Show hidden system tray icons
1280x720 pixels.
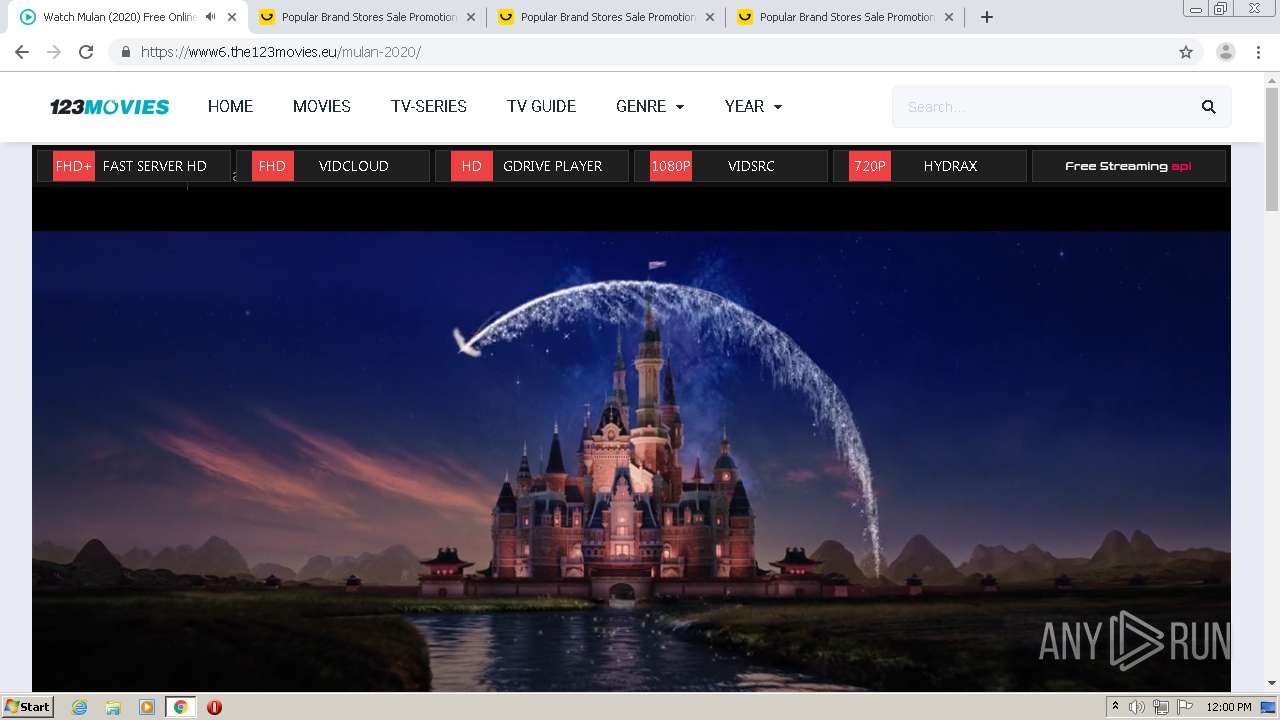[x=1115, y=706]
